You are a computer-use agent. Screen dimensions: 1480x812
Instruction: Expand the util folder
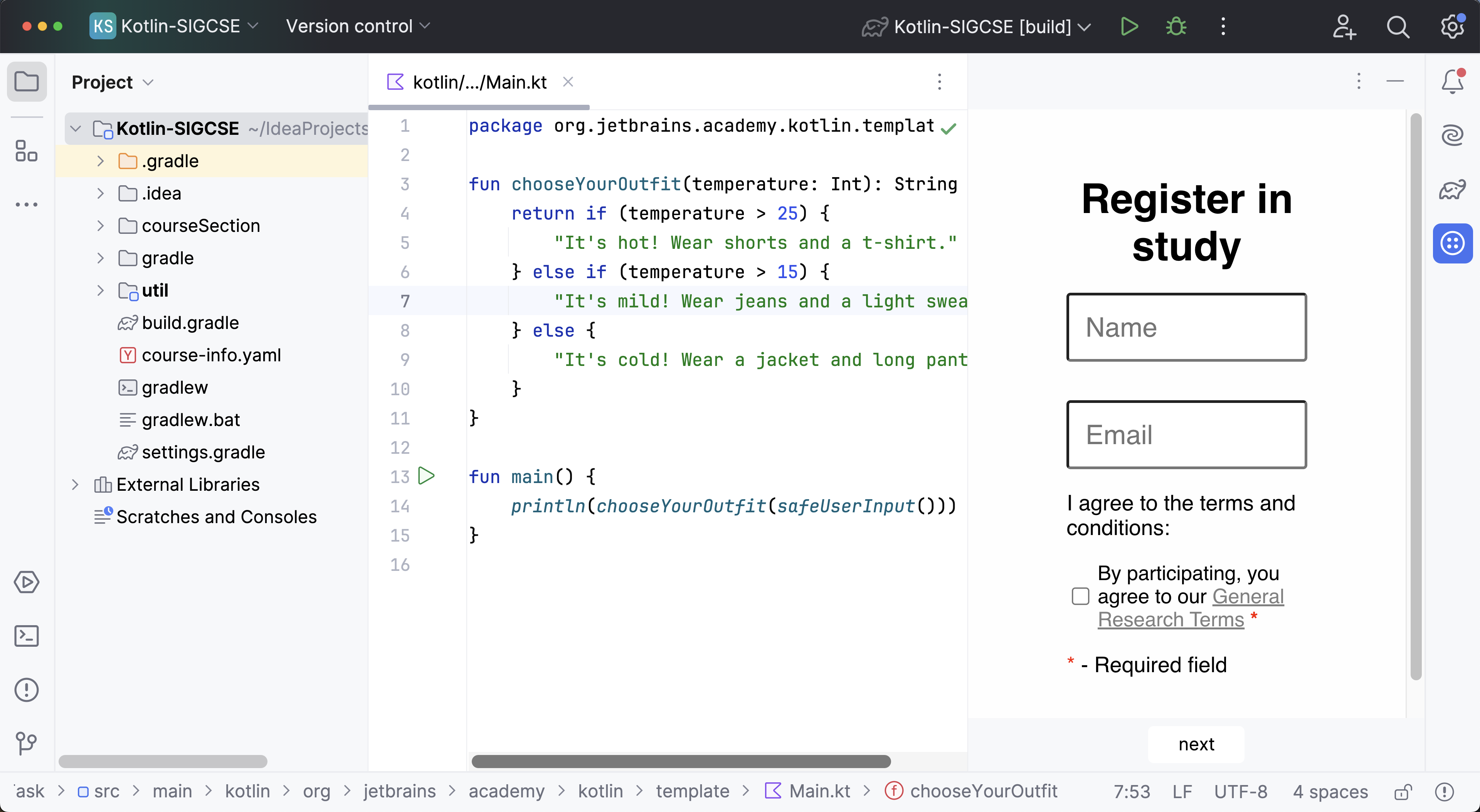click(x=101, y=290)
